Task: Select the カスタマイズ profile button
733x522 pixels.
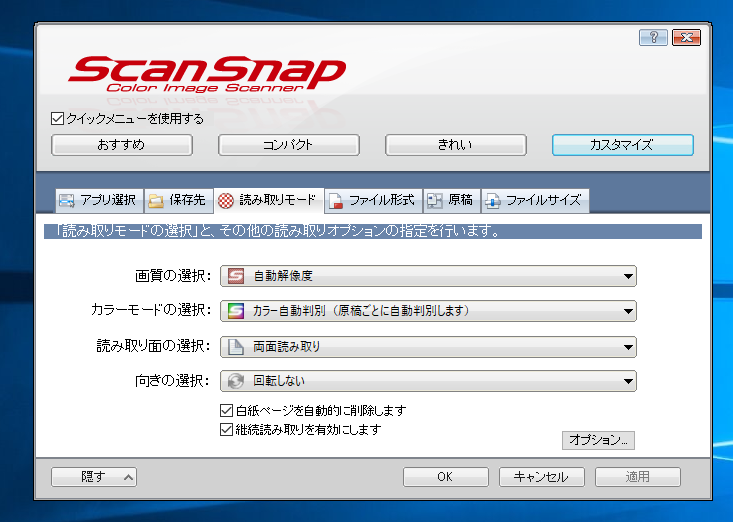Action: click(623, 145)
